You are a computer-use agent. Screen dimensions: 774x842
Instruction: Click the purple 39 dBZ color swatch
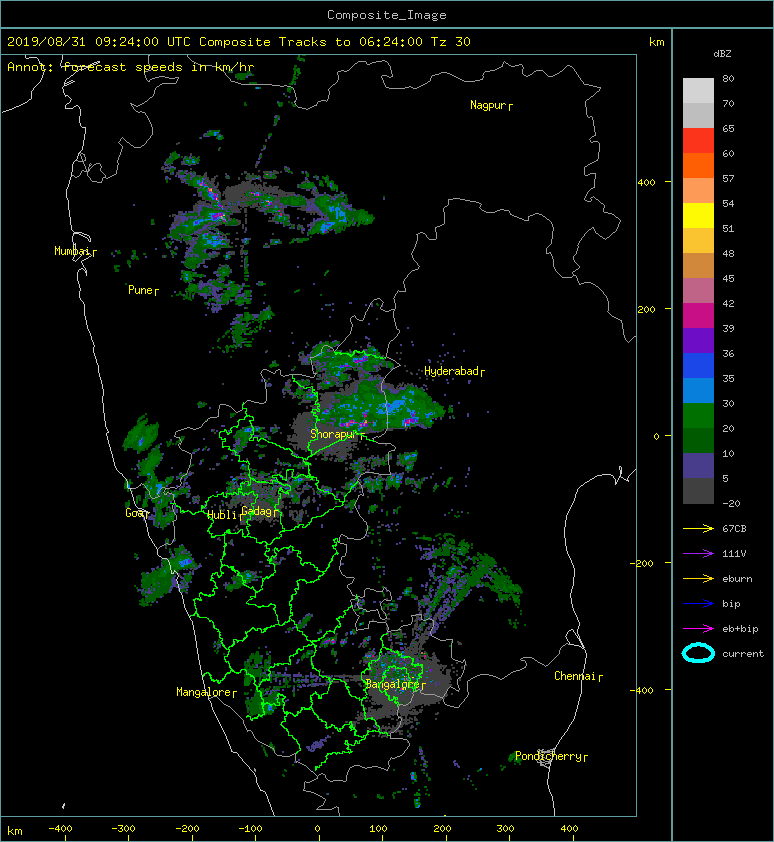698,341
